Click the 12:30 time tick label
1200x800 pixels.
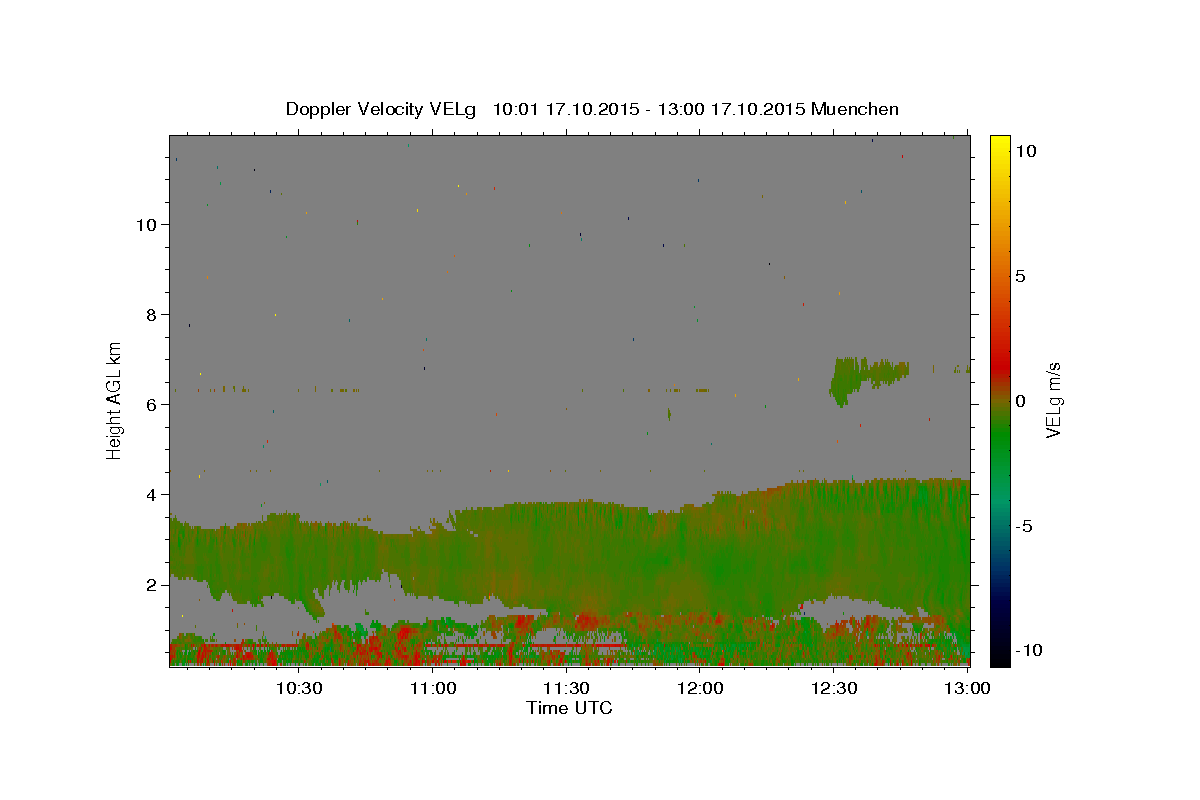834,688
